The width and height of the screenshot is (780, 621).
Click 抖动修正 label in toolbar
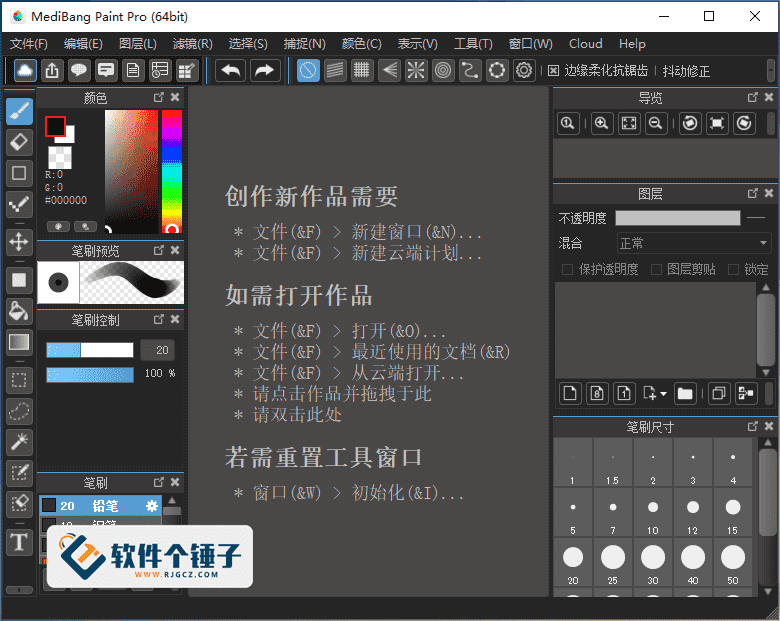[686, 71]
